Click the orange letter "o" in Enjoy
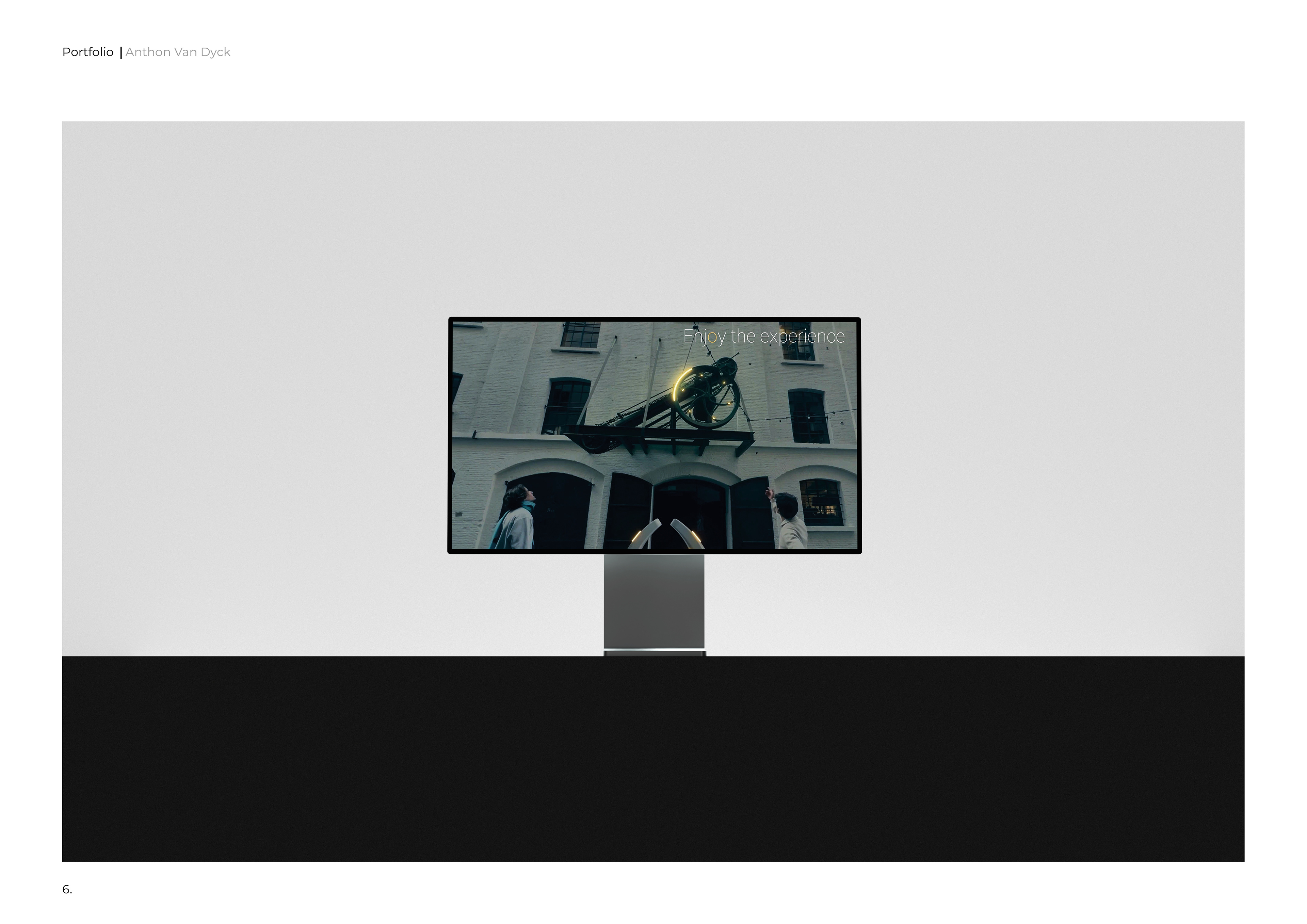 coord(712,337)
